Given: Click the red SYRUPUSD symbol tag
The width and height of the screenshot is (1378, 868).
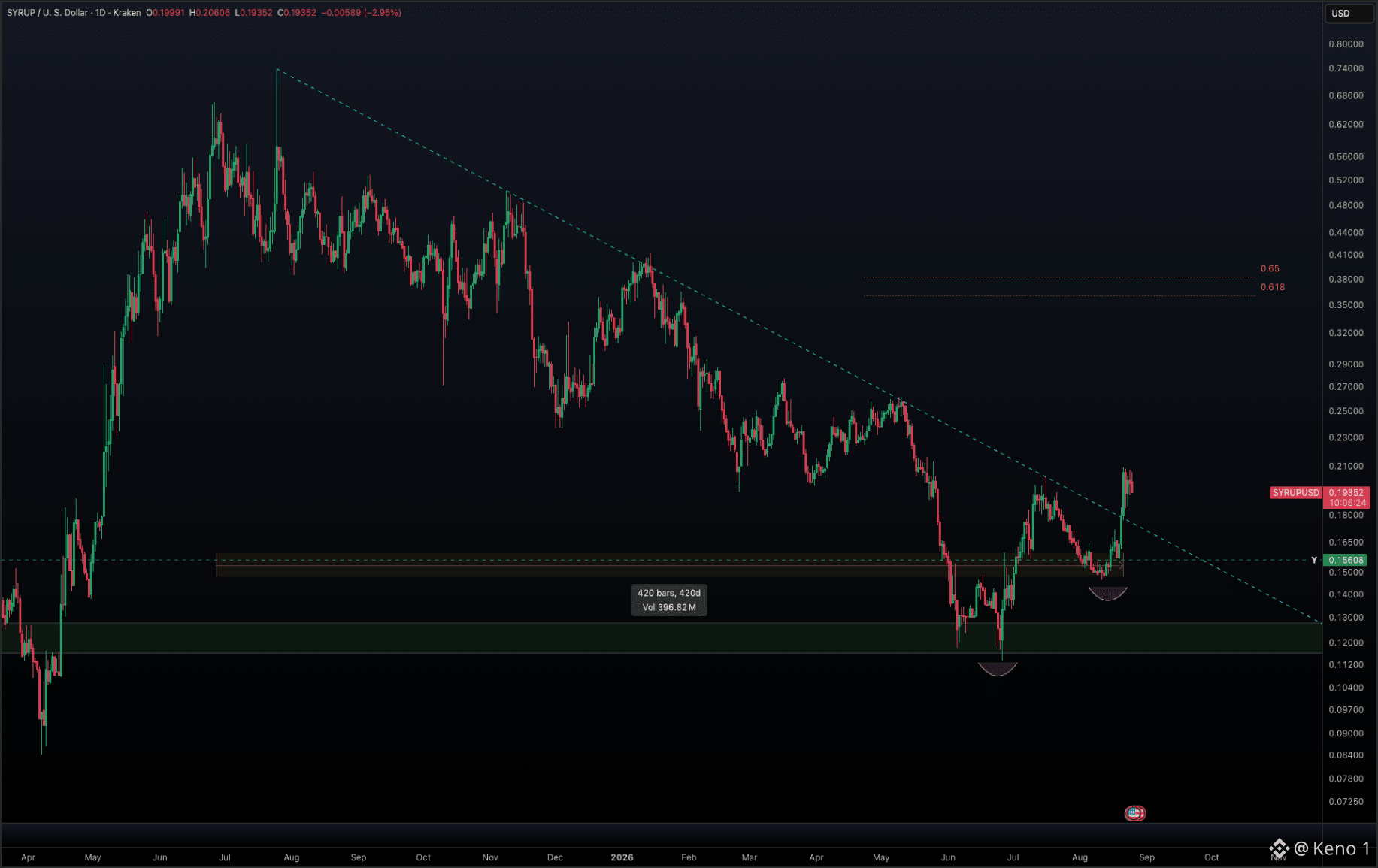Looking at the screenshot, I should [x=1295, y=493].
